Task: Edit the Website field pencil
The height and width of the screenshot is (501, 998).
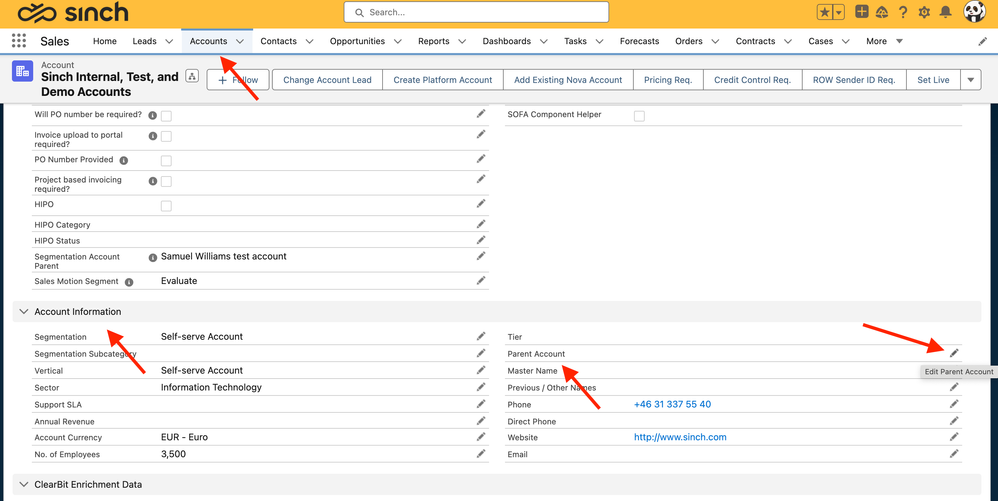Action: point(954,437)
